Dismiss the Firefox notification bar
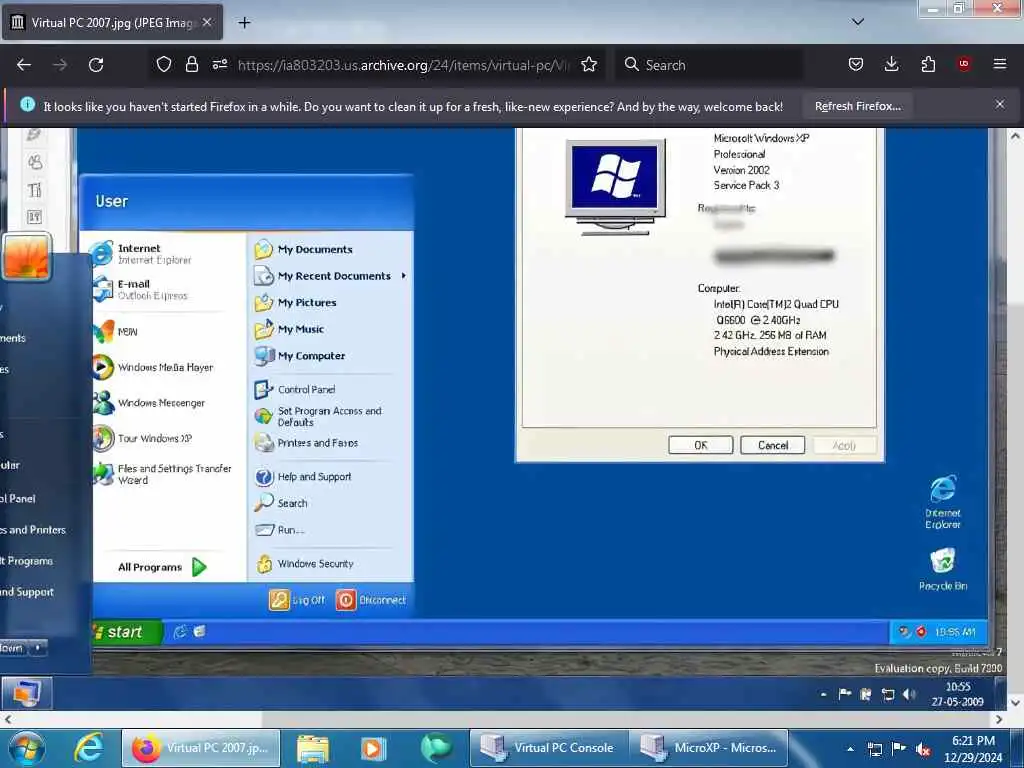This screenshot has height=768, width=1024. (x=1000, y=104)
